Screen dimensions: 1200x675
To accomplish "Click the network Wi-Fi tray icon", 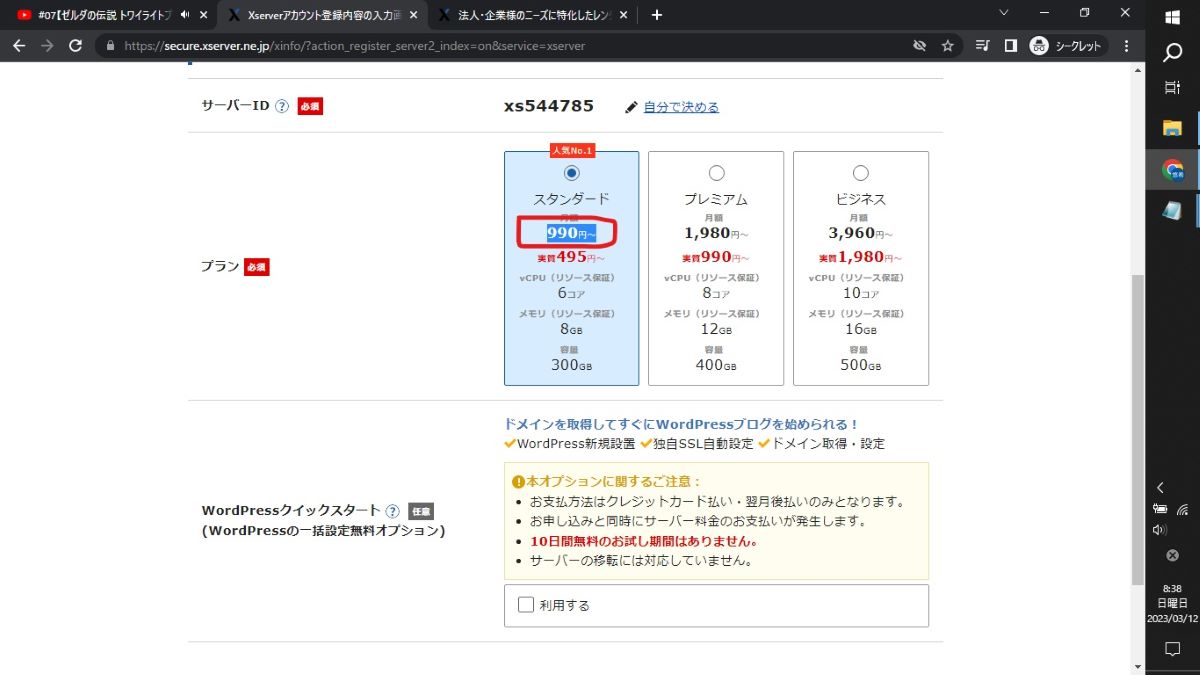I will (x=1183, y=509).
